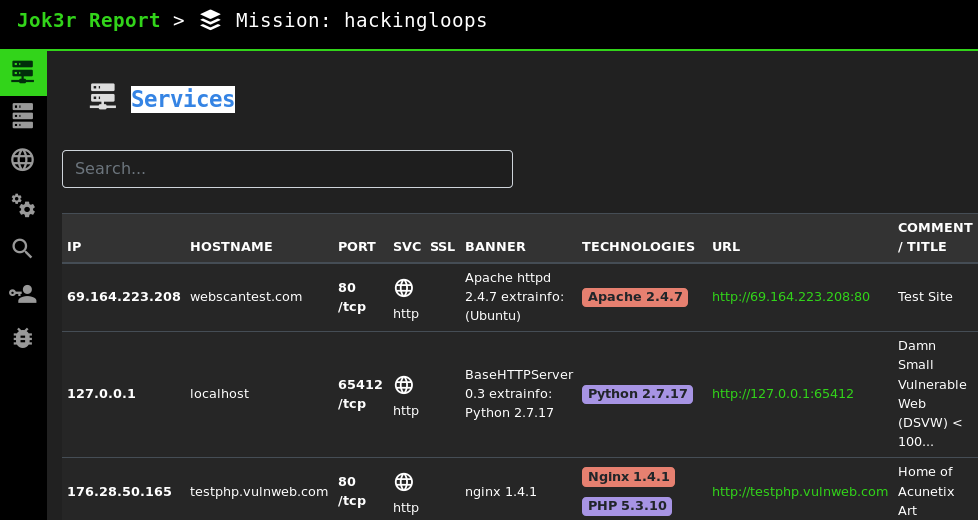Follow the http://testphp.vulnweb.com link
The image size is (978, 520).
(x=799, y=491)
